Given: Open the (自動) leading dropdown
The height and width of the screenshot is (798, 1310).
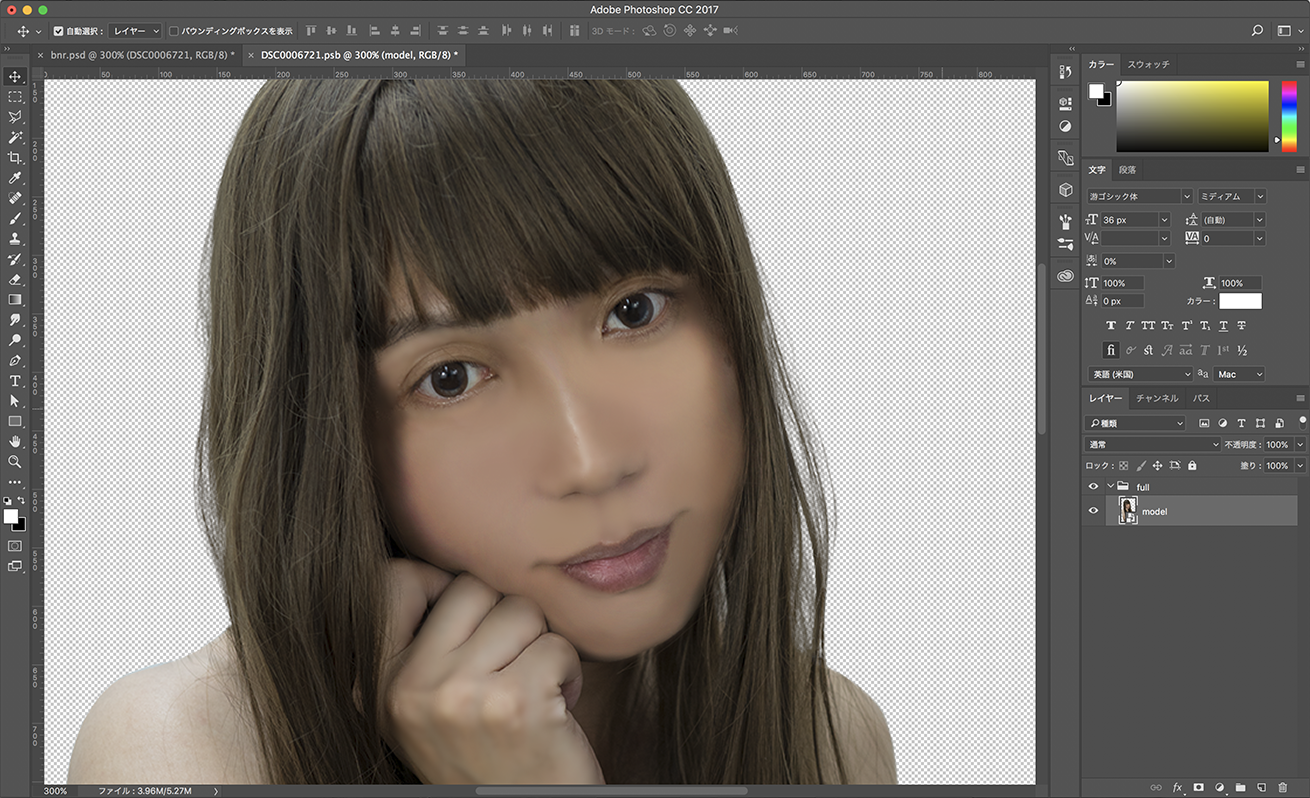Looking at the screenshot, I should tap(1233, 220).
